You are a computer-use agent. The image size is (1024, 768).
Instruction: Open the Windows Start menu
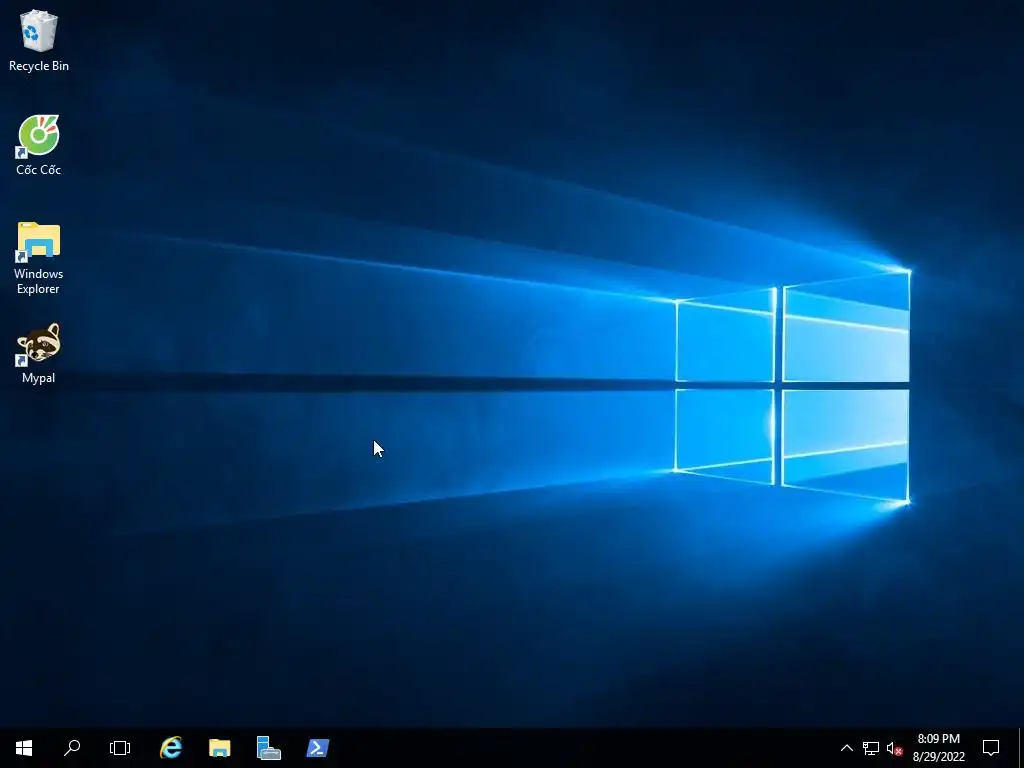[x=24, y=748]
